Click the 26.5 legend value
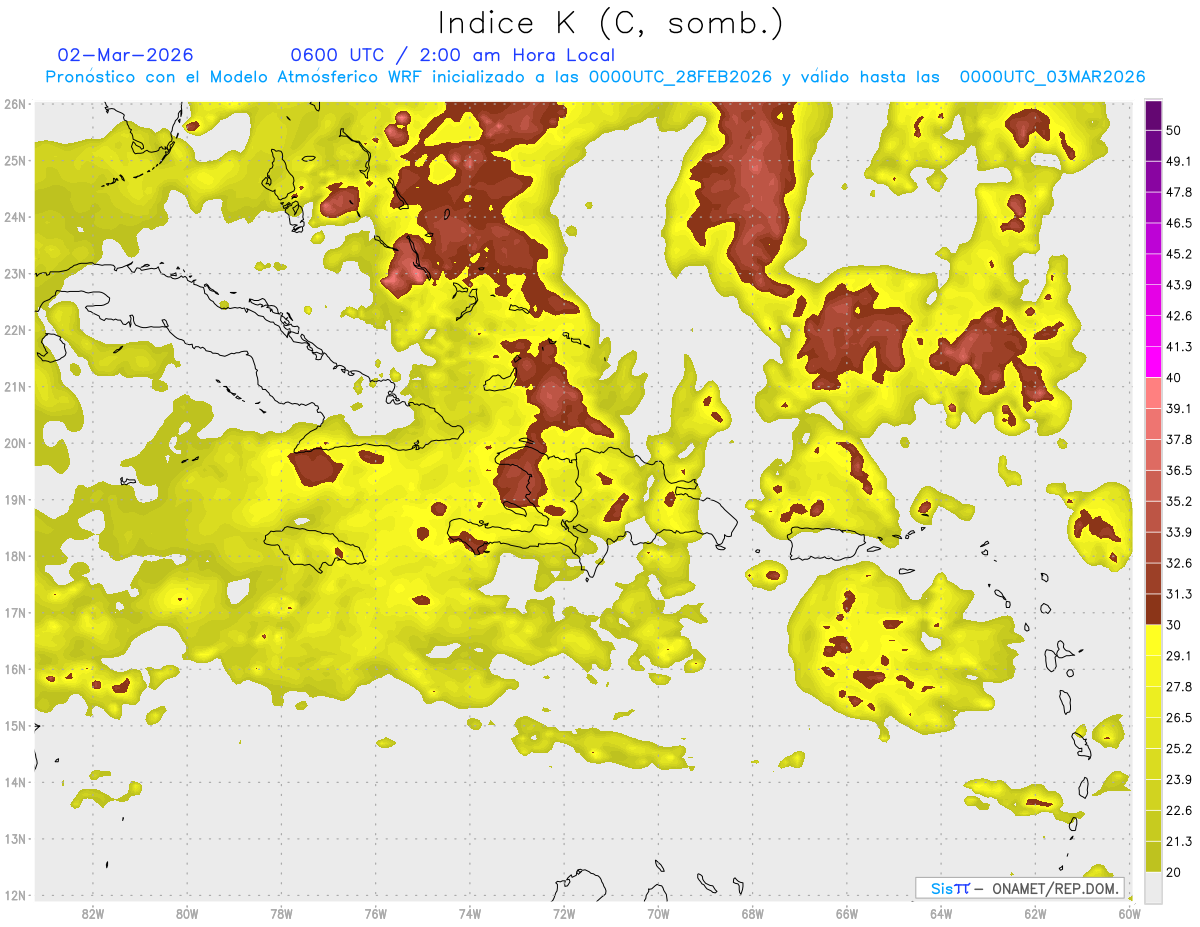 point(1179,718)
